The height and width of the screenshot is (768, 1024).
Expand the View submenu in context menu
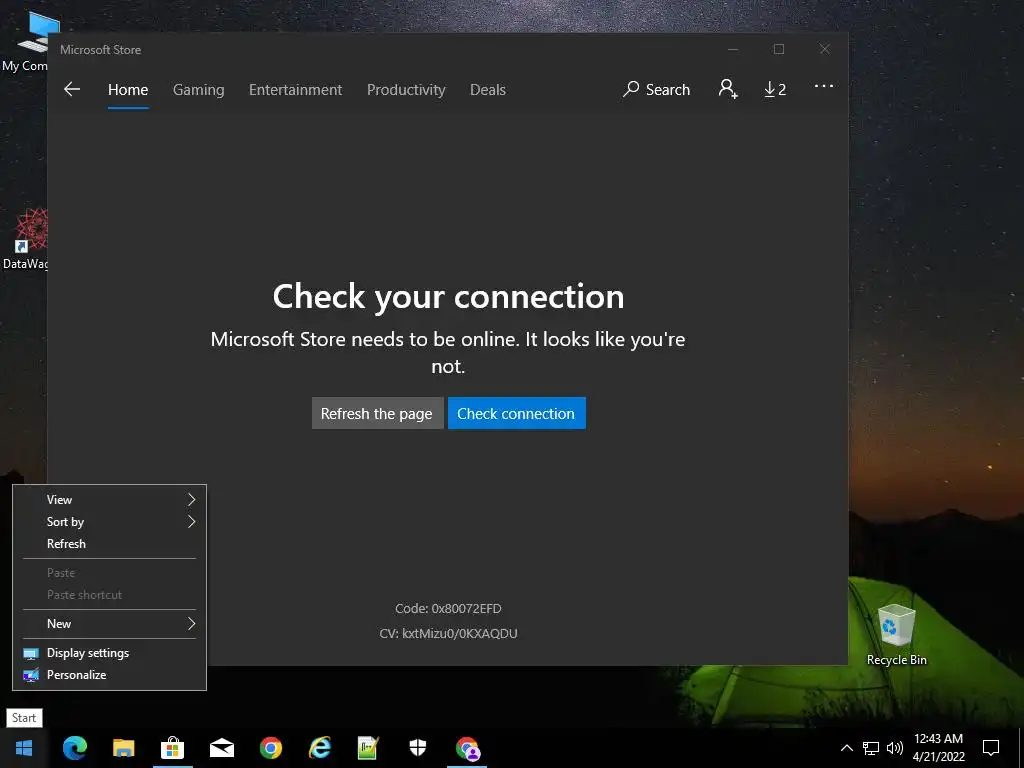pyautogui.click(x=110, y=500)
